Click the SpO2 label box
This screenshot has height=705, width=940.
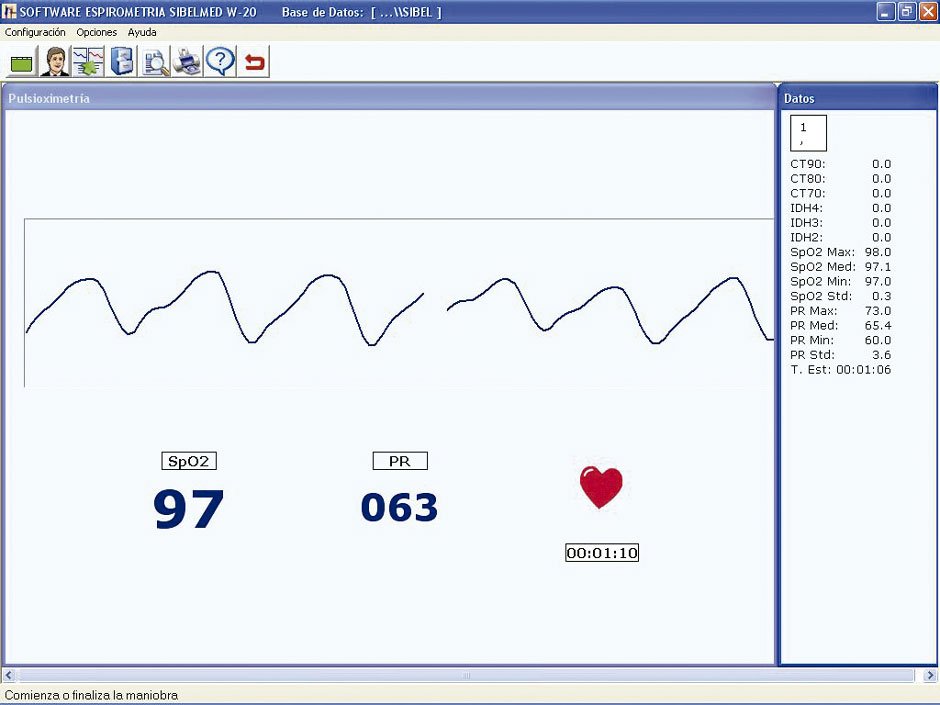[x=189, y=461]
